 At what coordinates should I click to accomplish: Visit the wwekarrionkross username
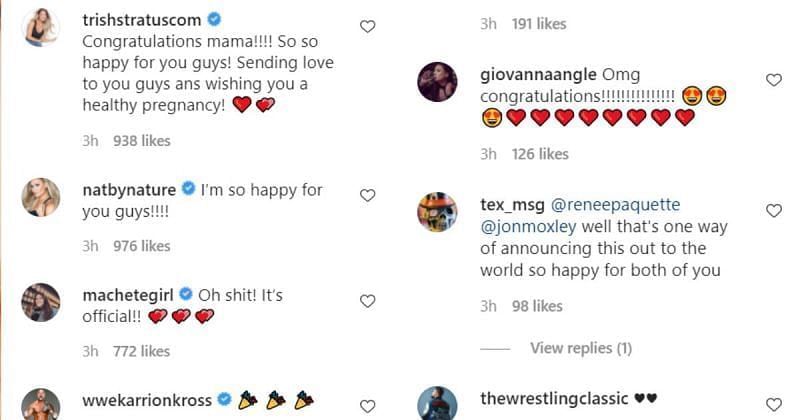[147, 400]
